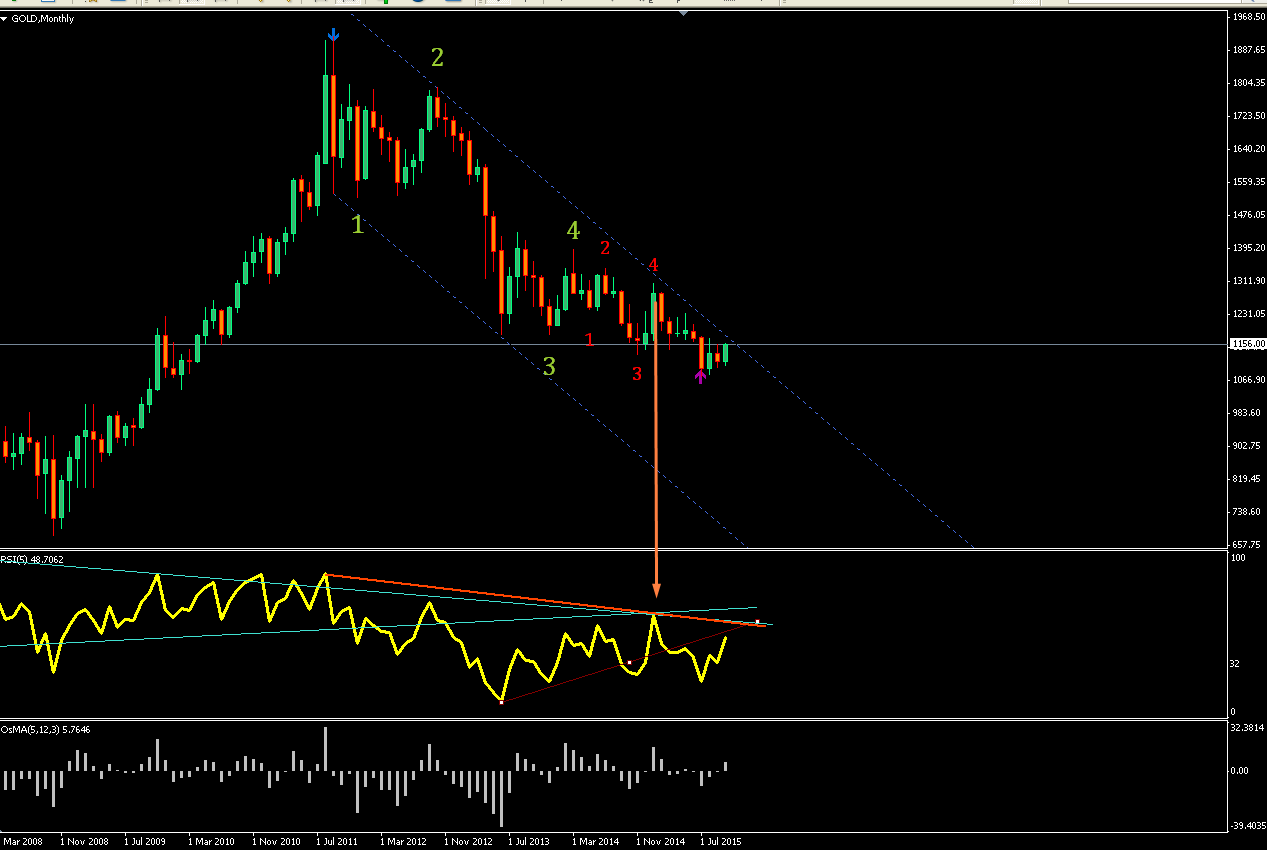The width and height of the screenshot is (1267, 850).
Task: Select the red wave label 1
Action: point(589,340)
